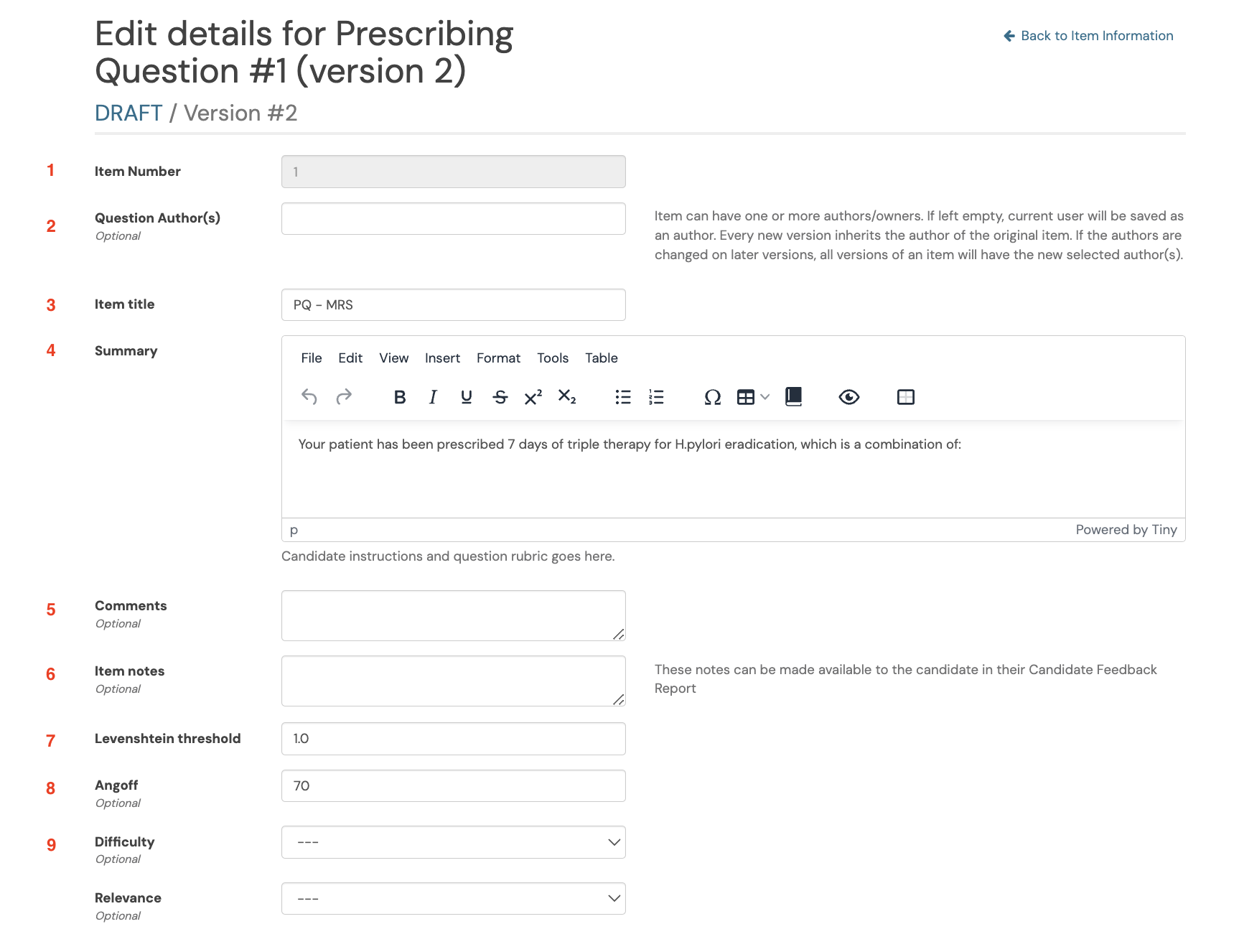Toggle Bold formatting in editor toolbar
1239x952 pixels.
pyautogui.click(x=400, y=397)
